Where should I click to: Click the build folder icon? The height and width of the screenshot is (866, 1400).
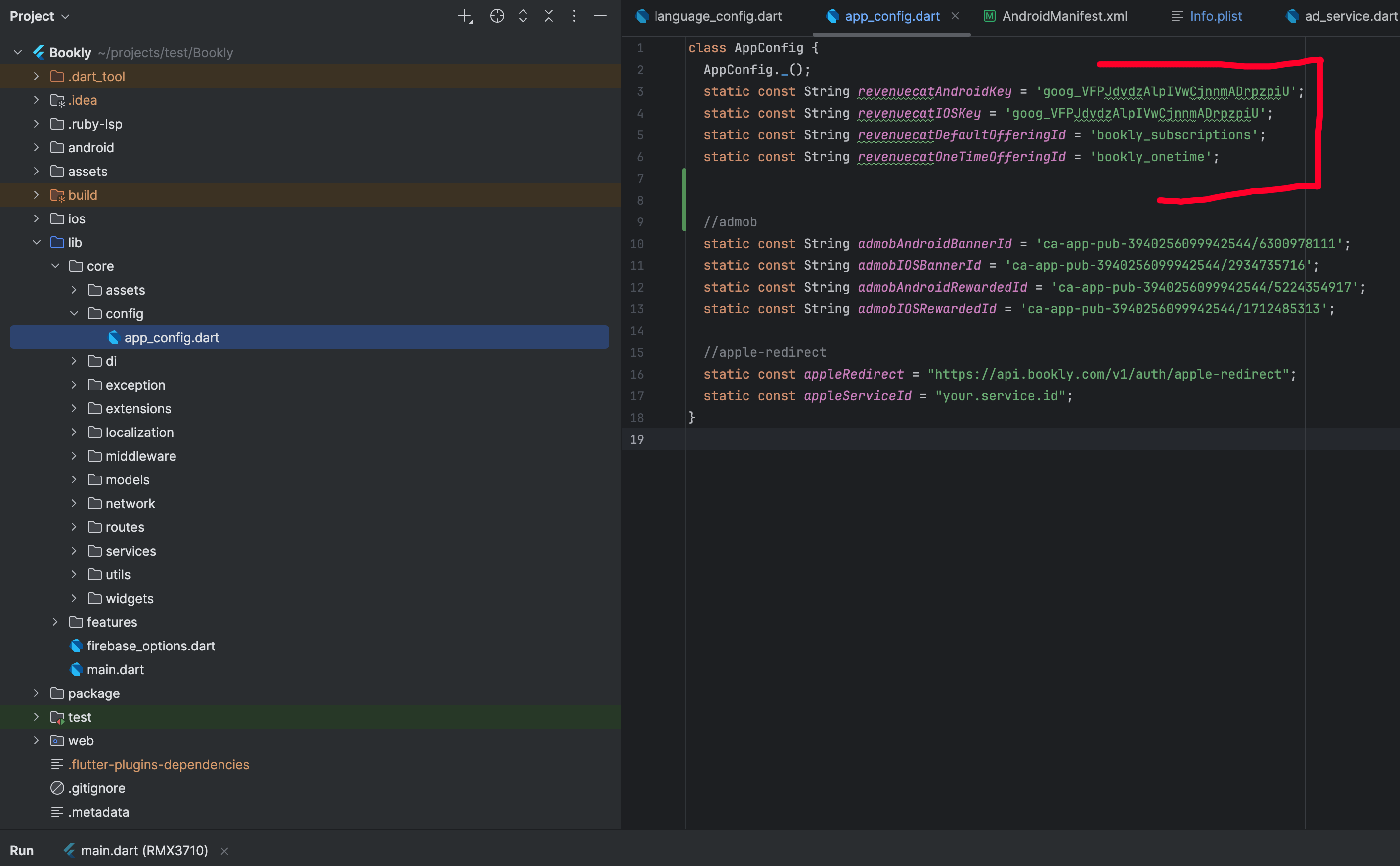click(57, 195)
